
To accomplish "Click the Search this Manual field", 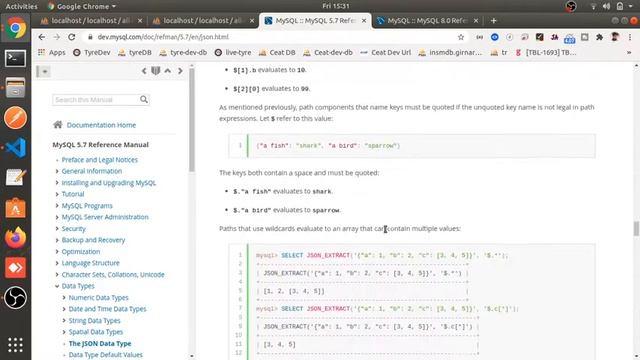I will 96,100.
